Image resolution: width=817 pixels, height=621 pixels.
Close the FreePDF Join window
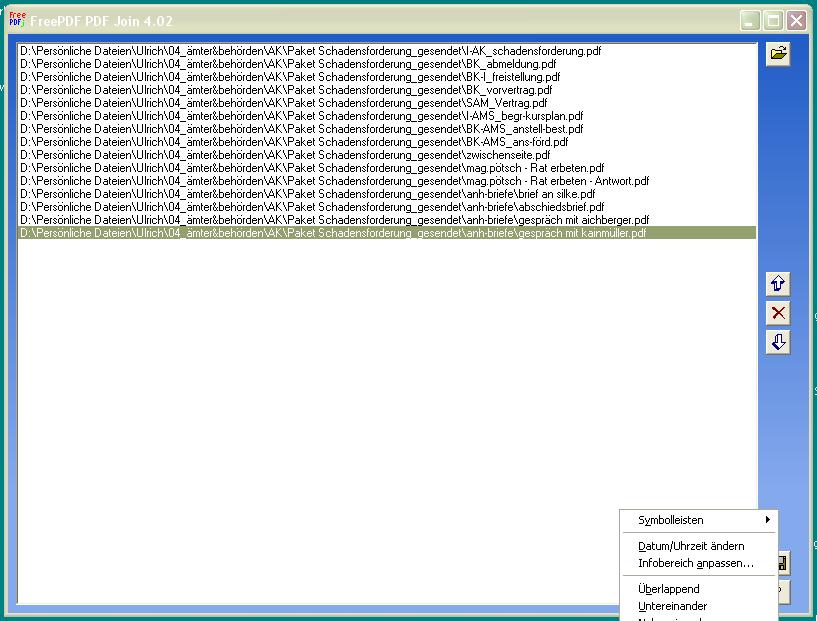[797, 21]
